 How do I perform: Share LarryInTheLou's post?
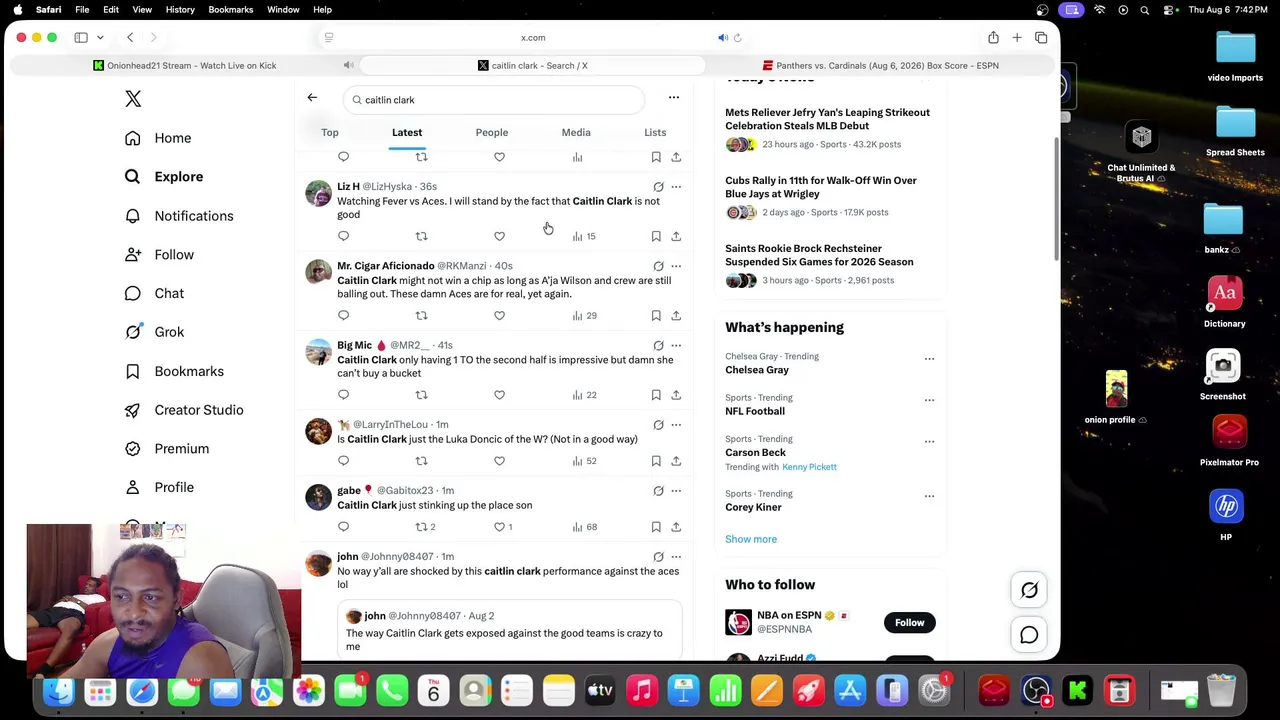pyautogui.click(x=676, y=461)
